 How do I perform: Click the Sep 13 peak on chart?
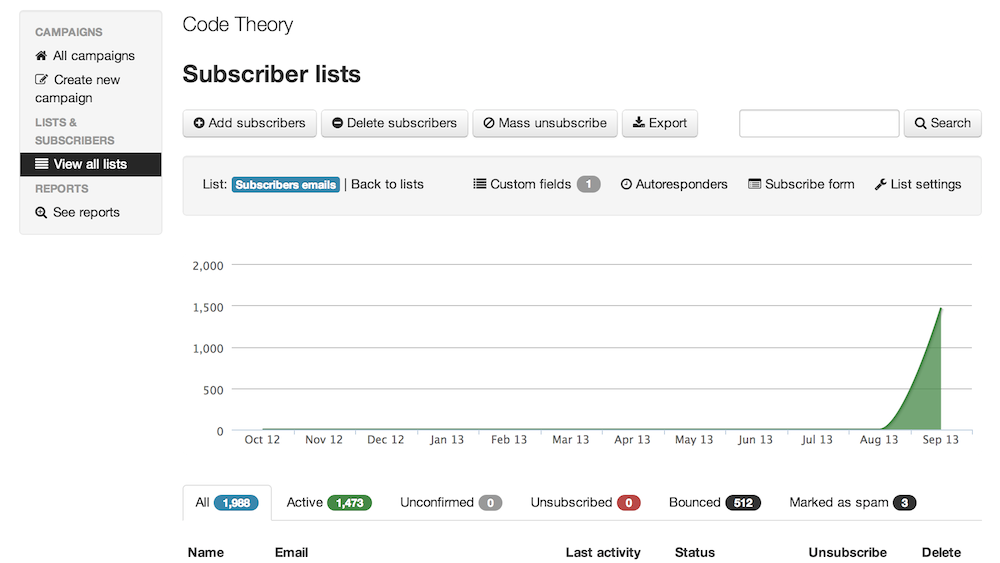[940, 309]
